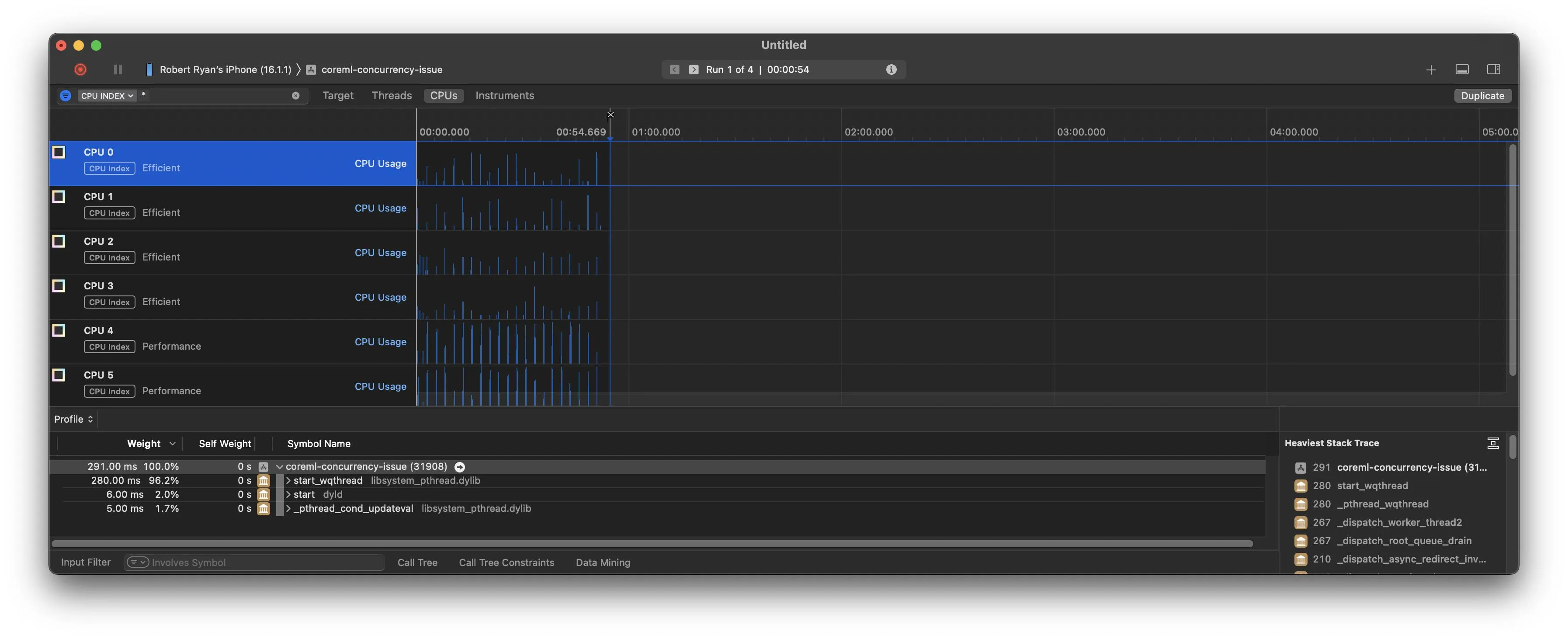This screenshot has height=639, width=1568.
Task: Toggle CPU 3 track checkbox
Action: [x=59, y=285]
